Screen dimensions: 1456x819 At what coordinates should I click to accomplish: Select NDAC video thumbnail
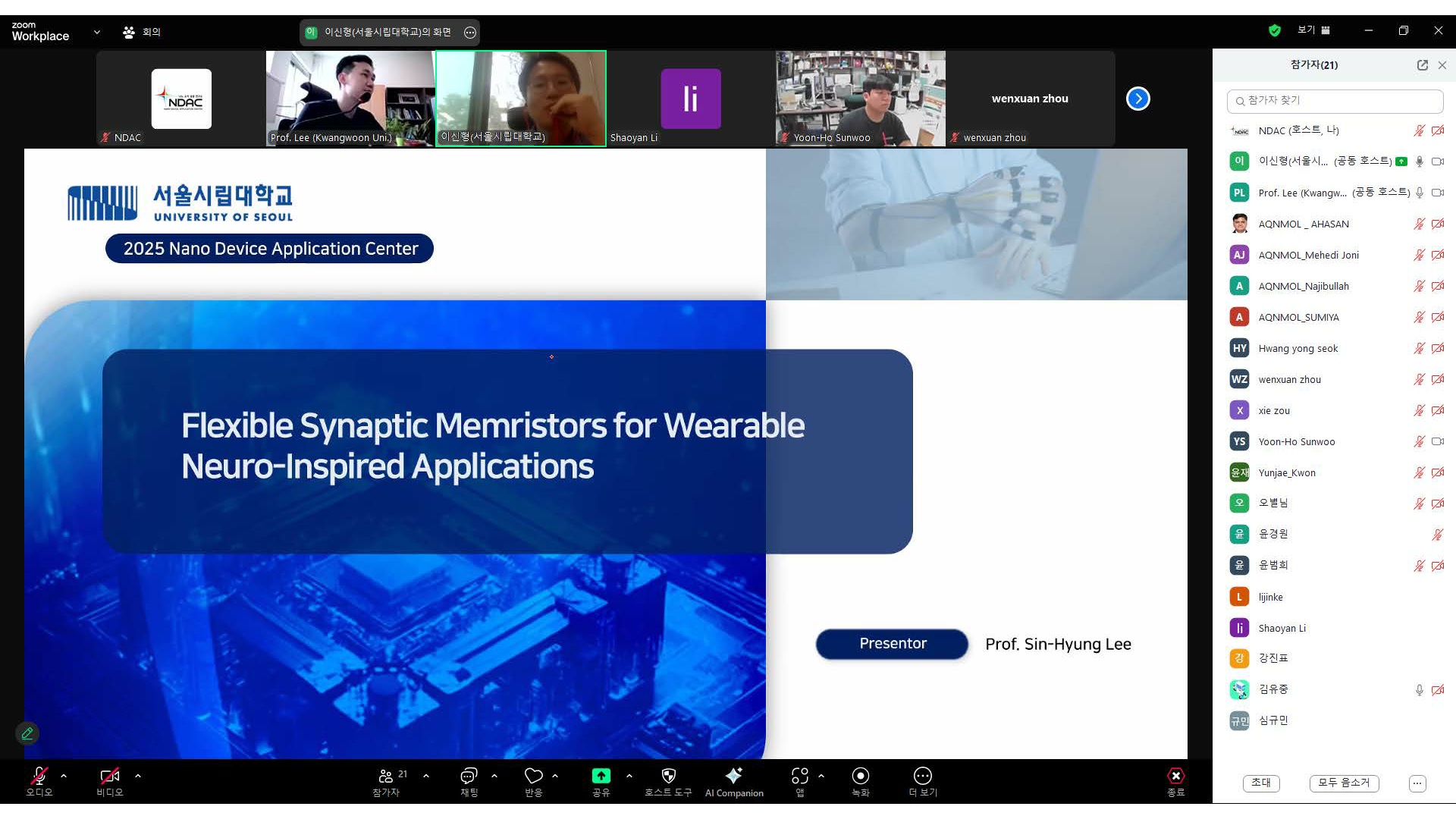(x=180, y=99)
